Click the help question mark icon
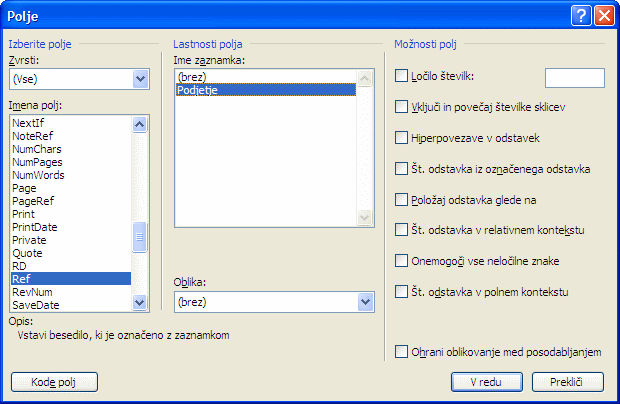Image resolution: width=620 pixels, height=404 pixels. point(582,15)
